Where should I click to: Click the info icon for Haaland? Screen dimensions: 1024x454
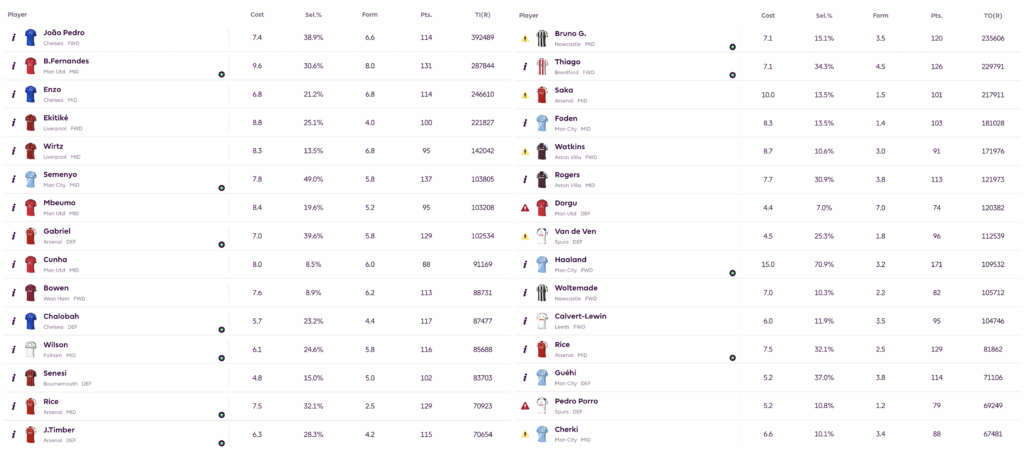[x=525, y=264]
